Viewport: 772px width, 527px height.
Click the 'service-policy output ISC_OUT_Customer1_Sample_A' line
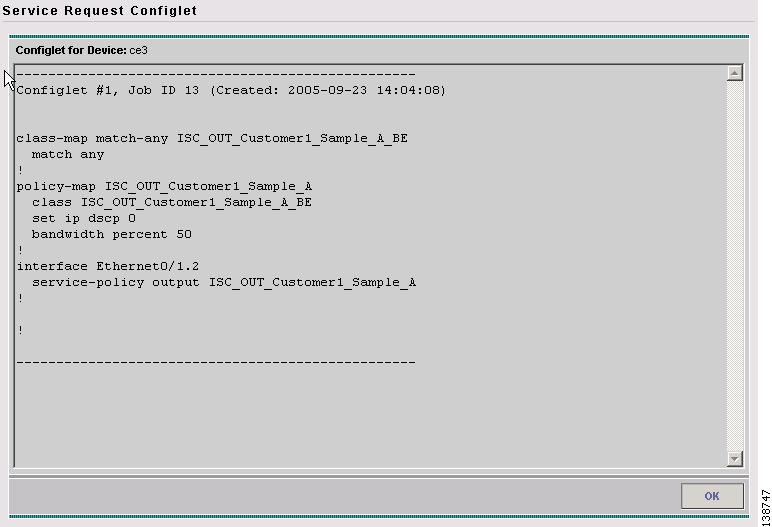tap(224, 283)
